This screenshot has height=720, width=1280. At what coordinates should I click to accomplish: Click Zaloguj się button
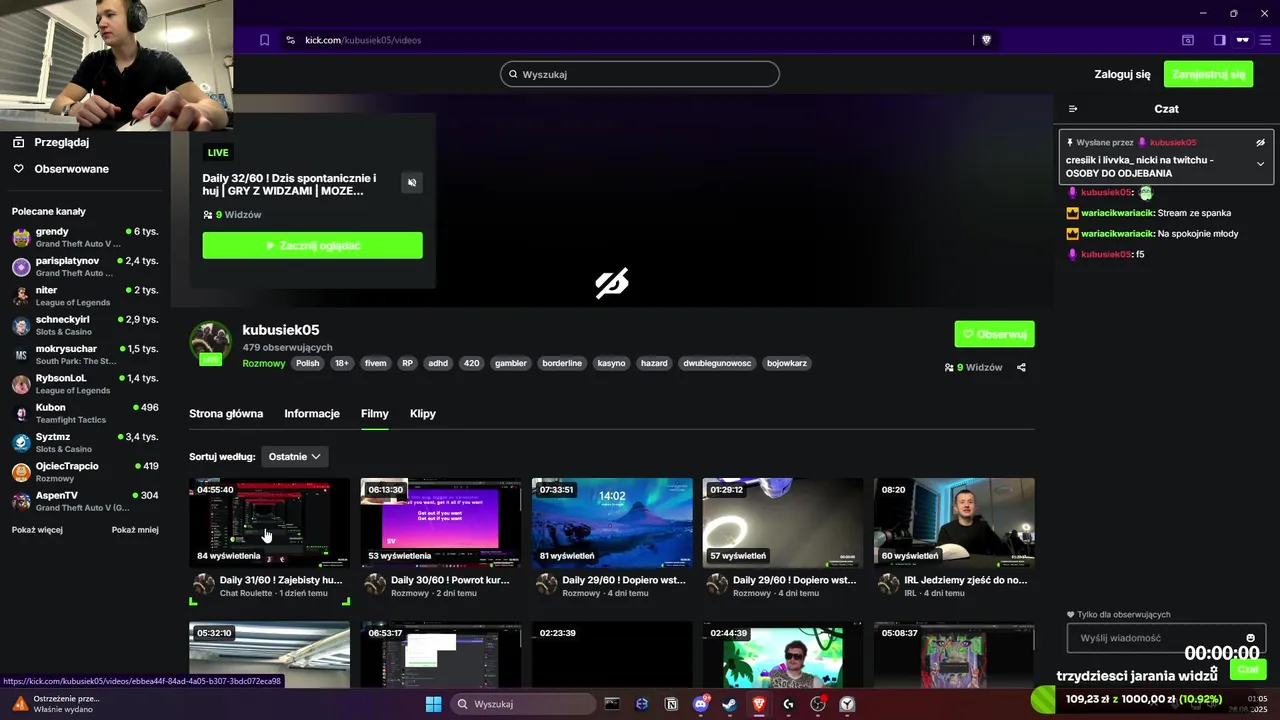[x=1122, y=74]
